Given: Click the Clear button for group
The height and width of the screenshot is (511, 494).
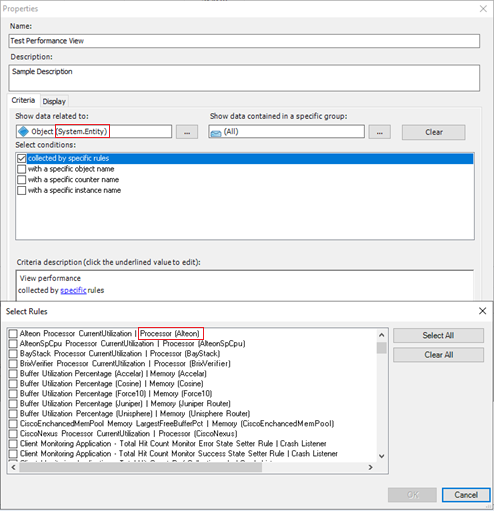Looking at the screenshot, I should [x=434, y=132].
